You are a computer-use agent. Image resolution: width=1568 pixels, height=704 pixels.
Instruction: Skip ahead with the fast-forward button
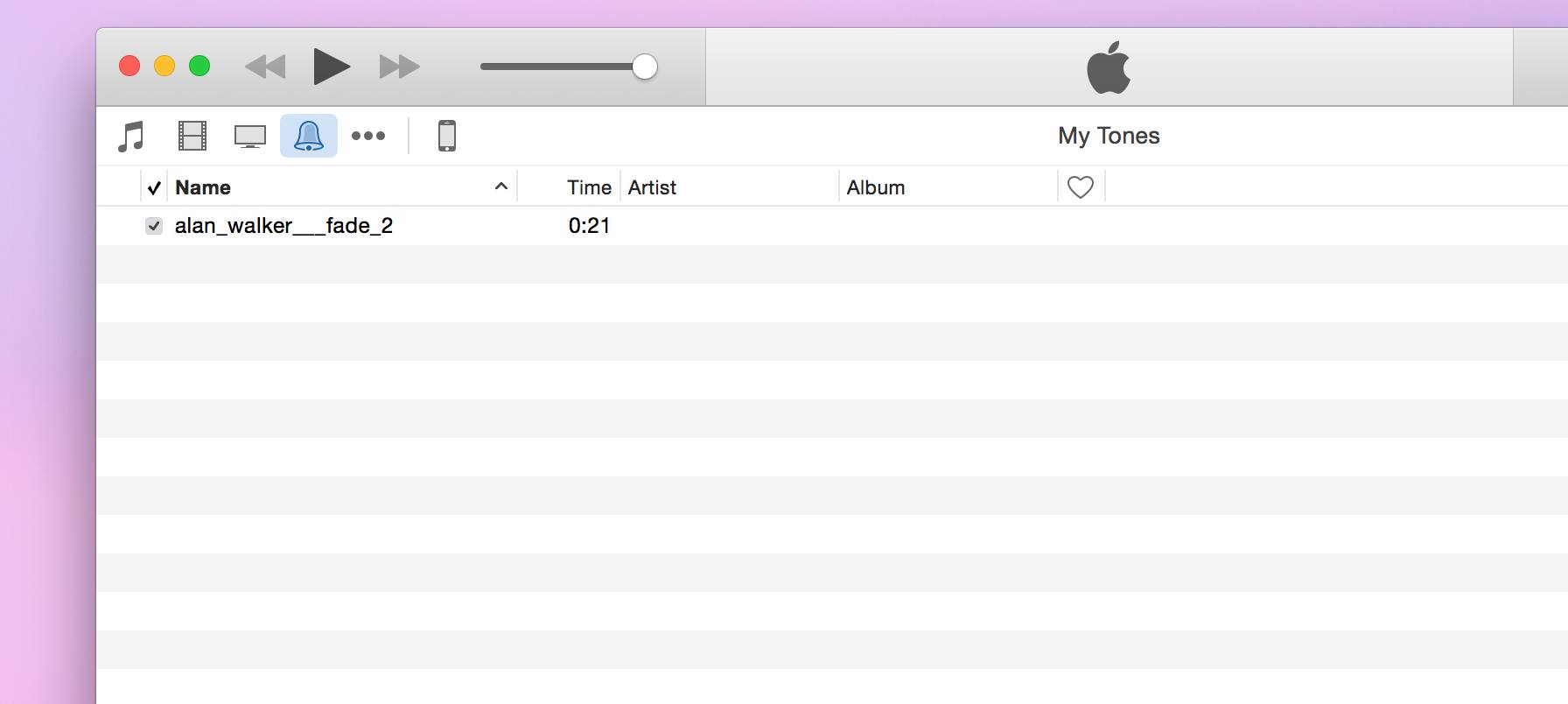click(x=399, y=67)
